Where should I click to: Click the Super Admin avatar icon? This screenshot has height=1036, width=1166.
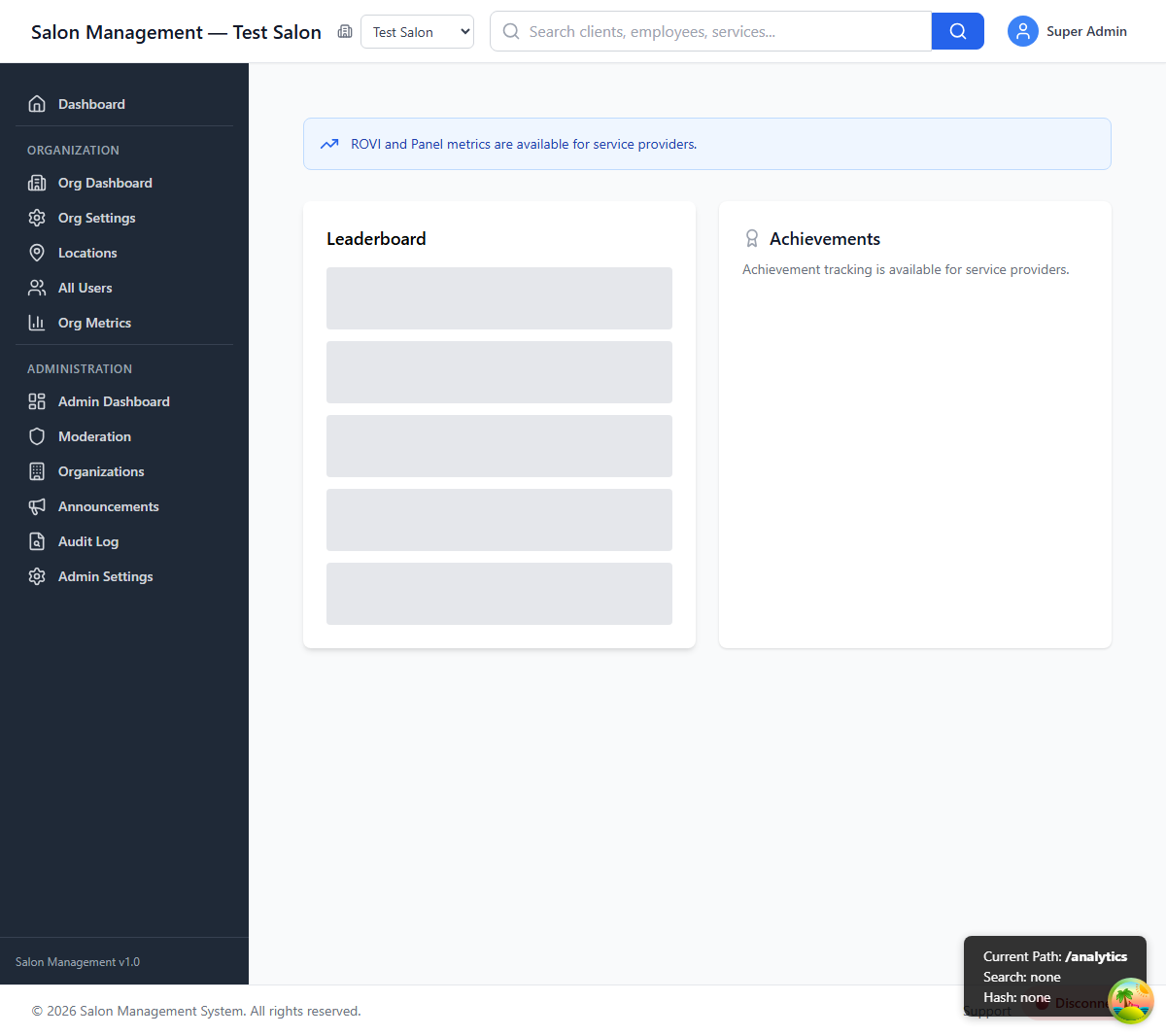(1022, 32)
